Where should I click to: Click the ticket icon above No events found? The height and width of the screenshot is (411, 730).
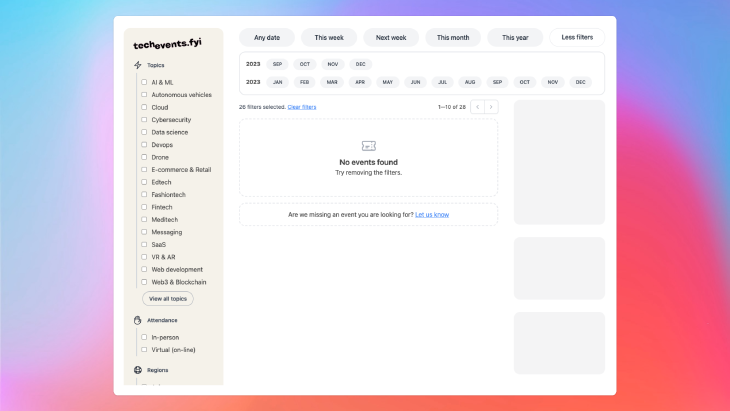coord(368,146)
